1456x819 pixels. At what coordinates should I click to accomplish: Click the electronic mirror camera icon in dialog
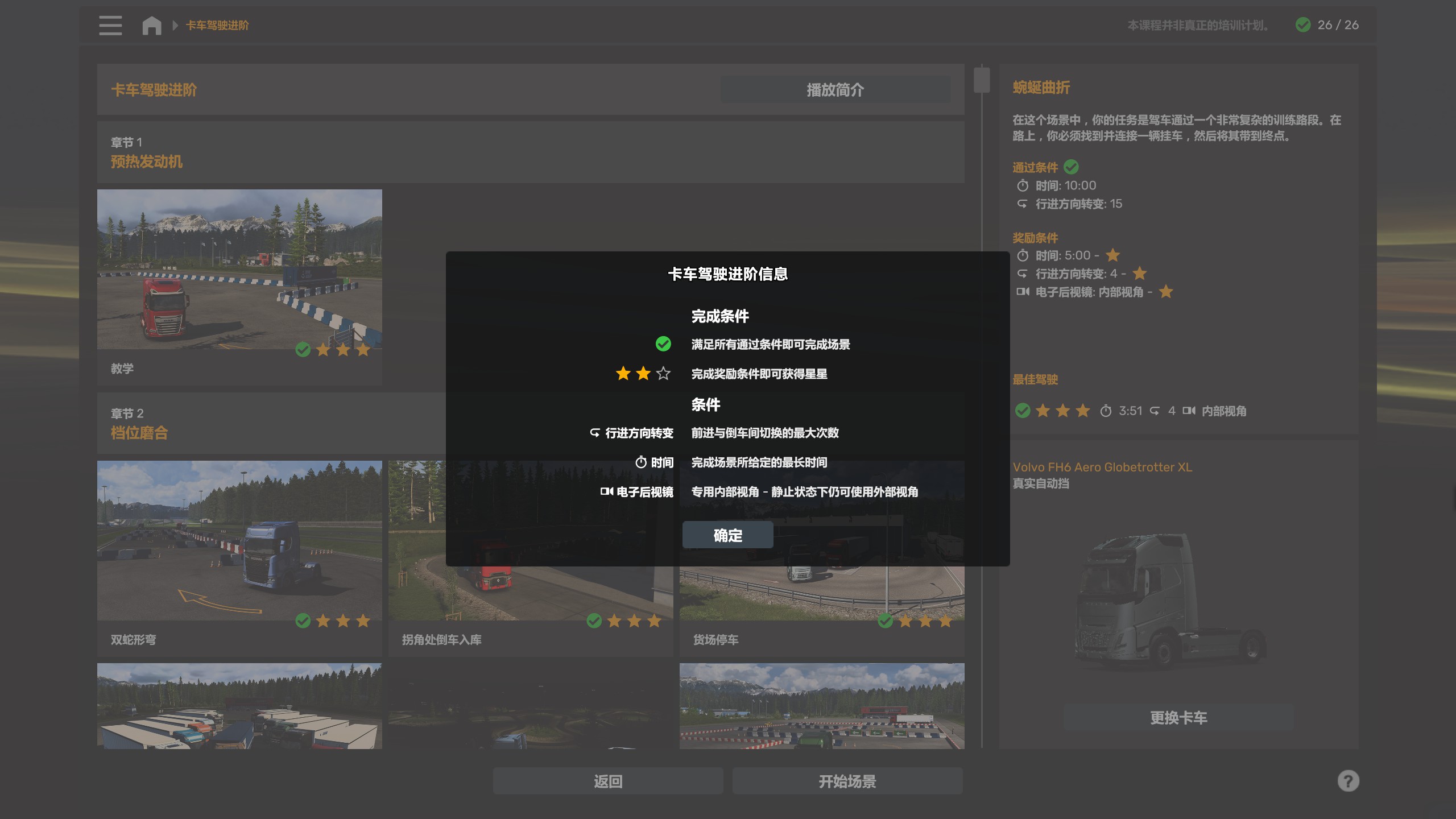607,491
